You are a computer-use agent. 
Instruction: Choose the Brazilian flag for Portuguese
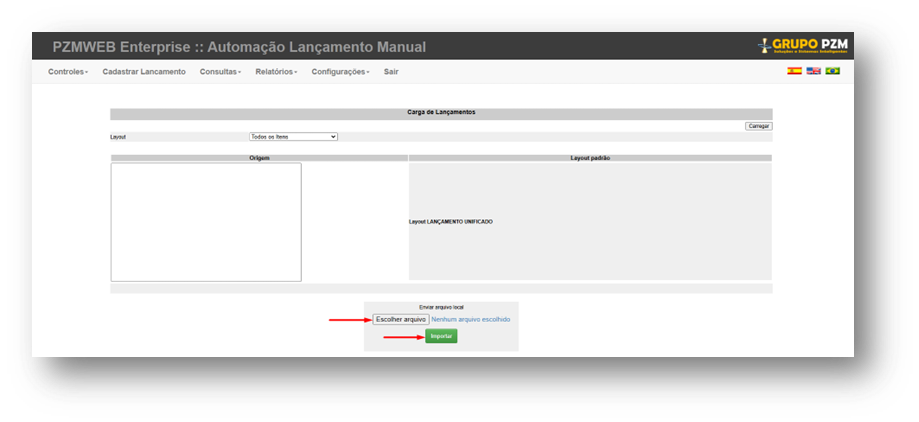tap(832, 72)
